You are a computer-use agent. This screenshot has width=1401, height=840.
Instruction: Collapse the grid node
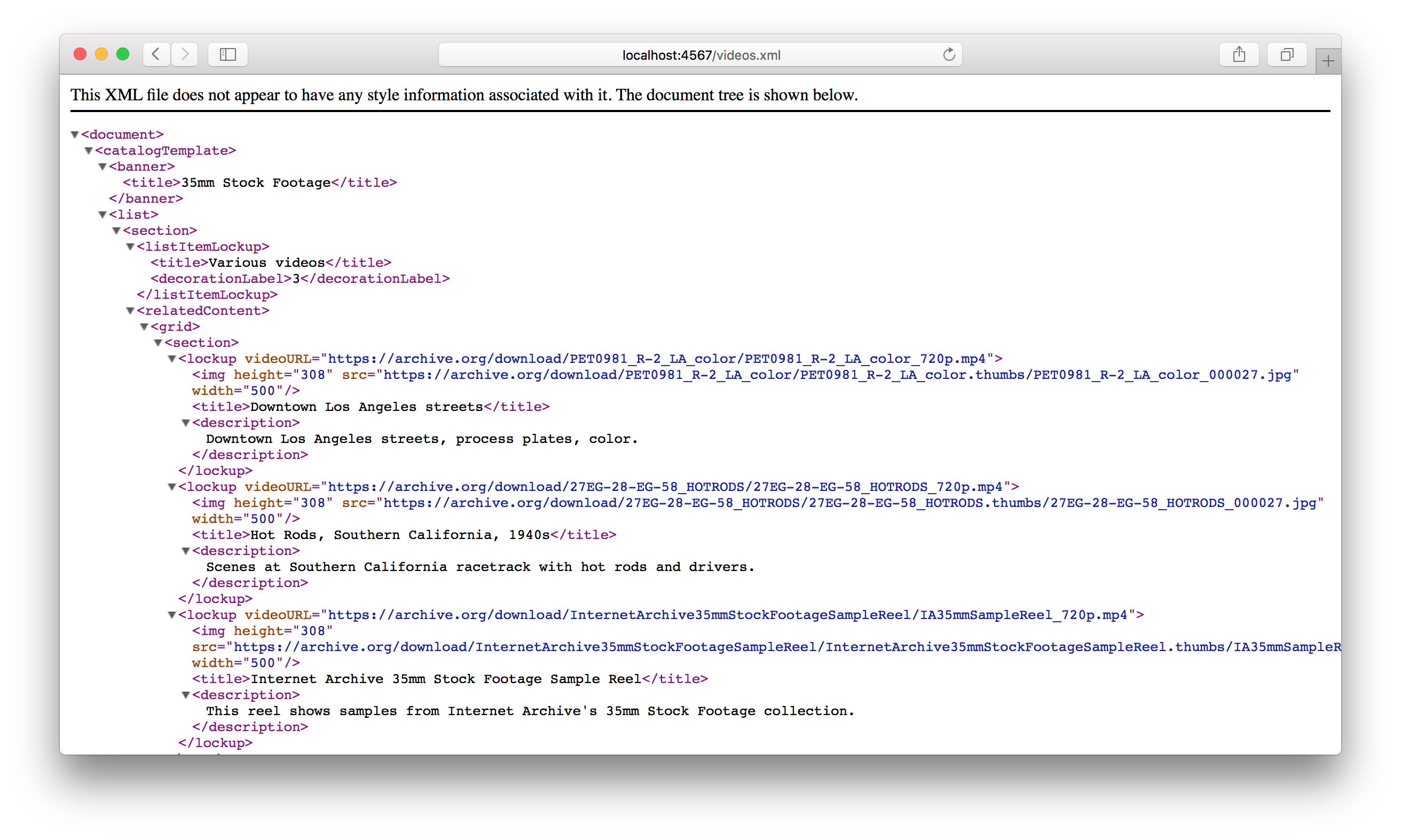coord(144,327)
